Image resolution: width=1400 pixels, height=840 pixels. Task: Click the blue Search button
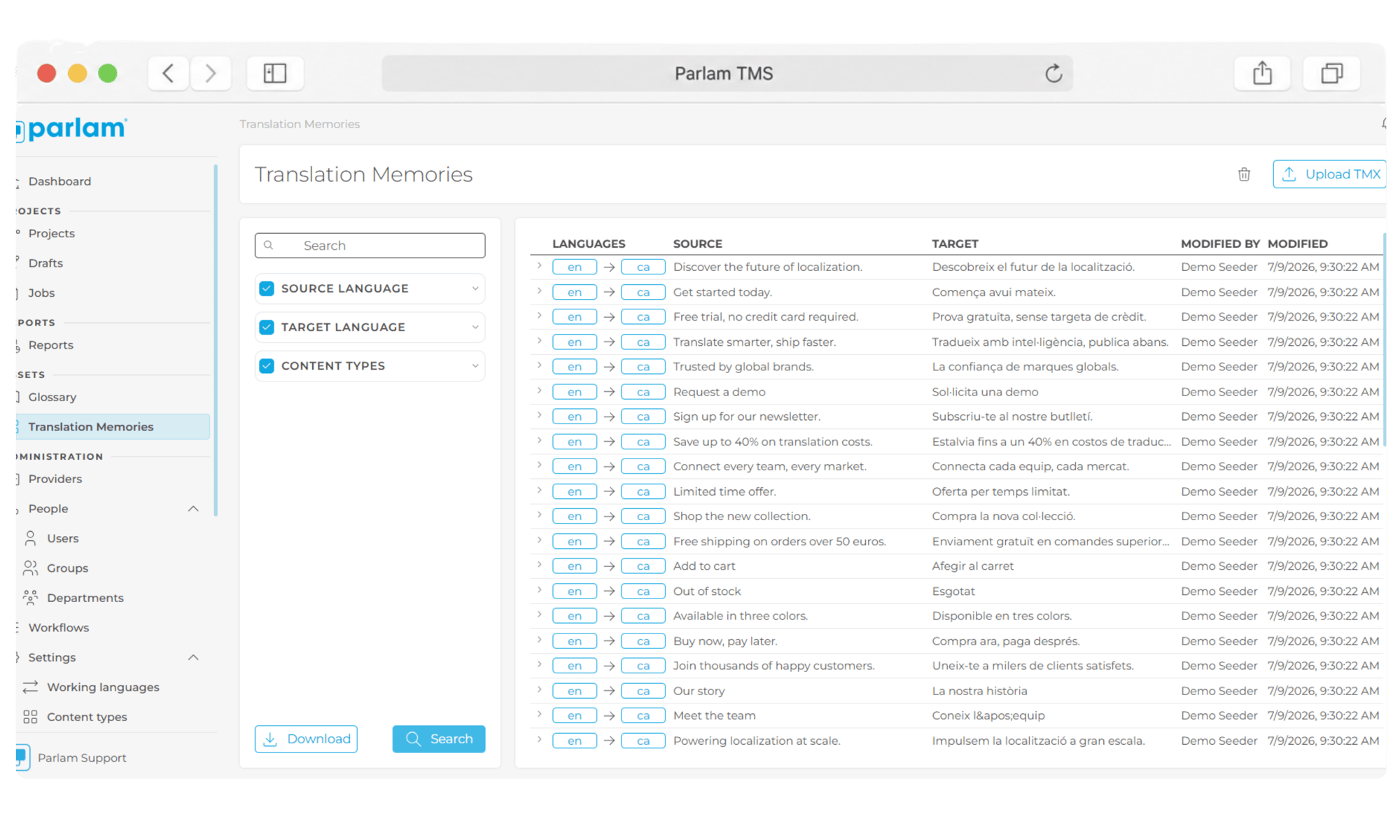click(x=439, y=739)
